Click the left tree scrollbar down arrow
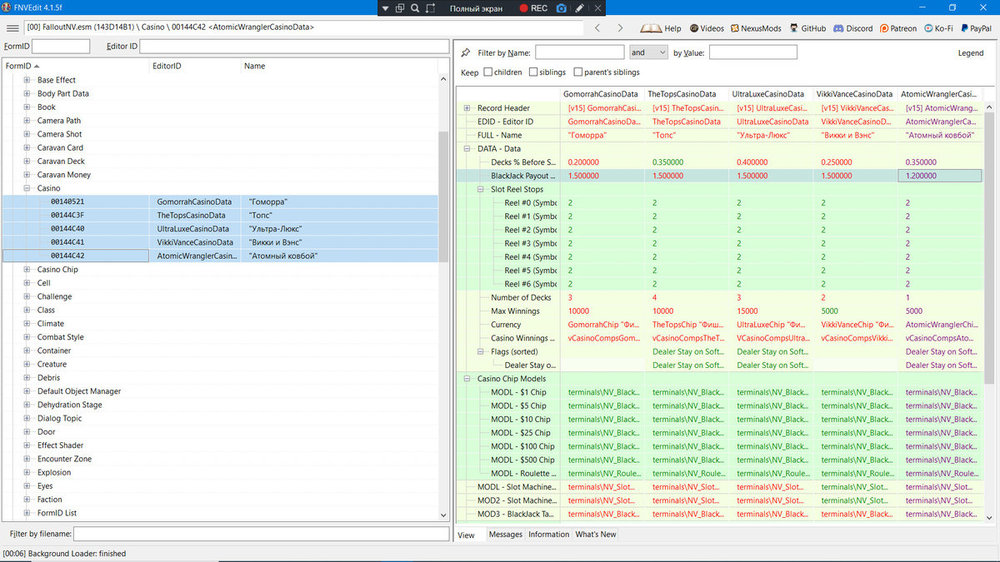Image resolution: width=1000 pixels, height=562 pixels. click(443, 515)
